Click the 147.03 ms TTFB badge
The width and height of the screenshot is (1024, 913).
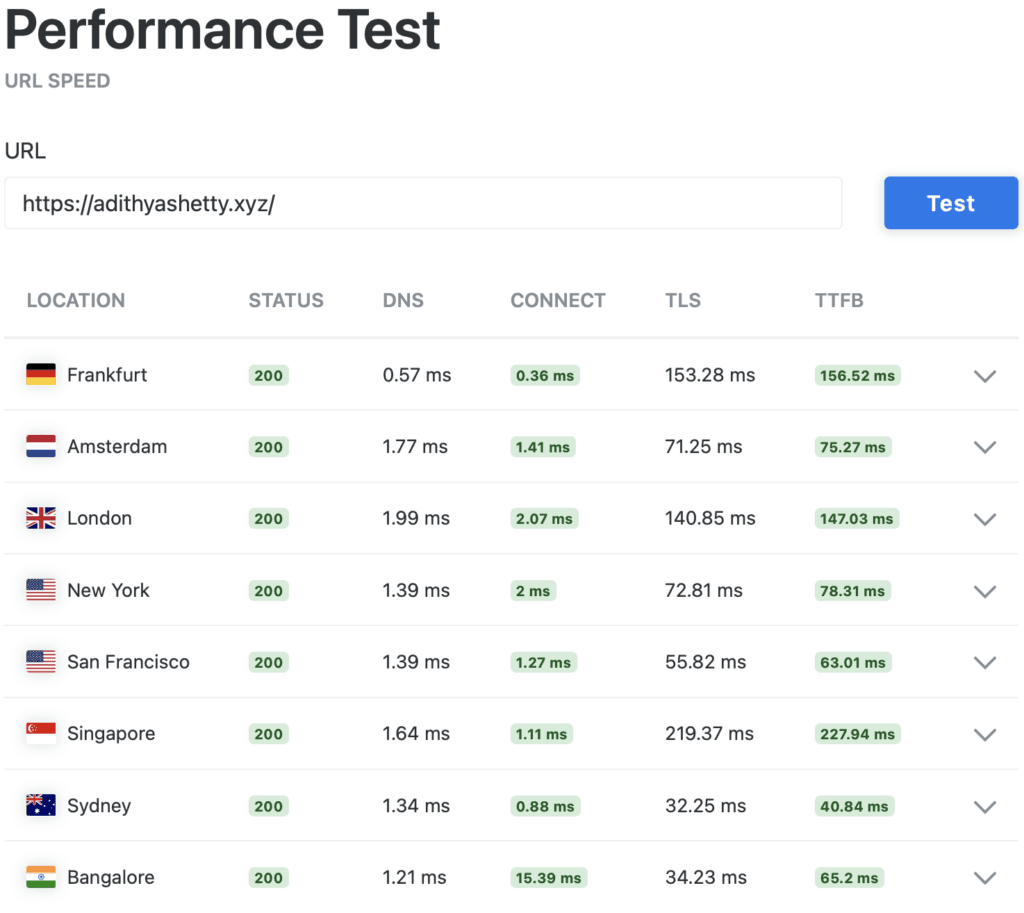click(857, 519)
